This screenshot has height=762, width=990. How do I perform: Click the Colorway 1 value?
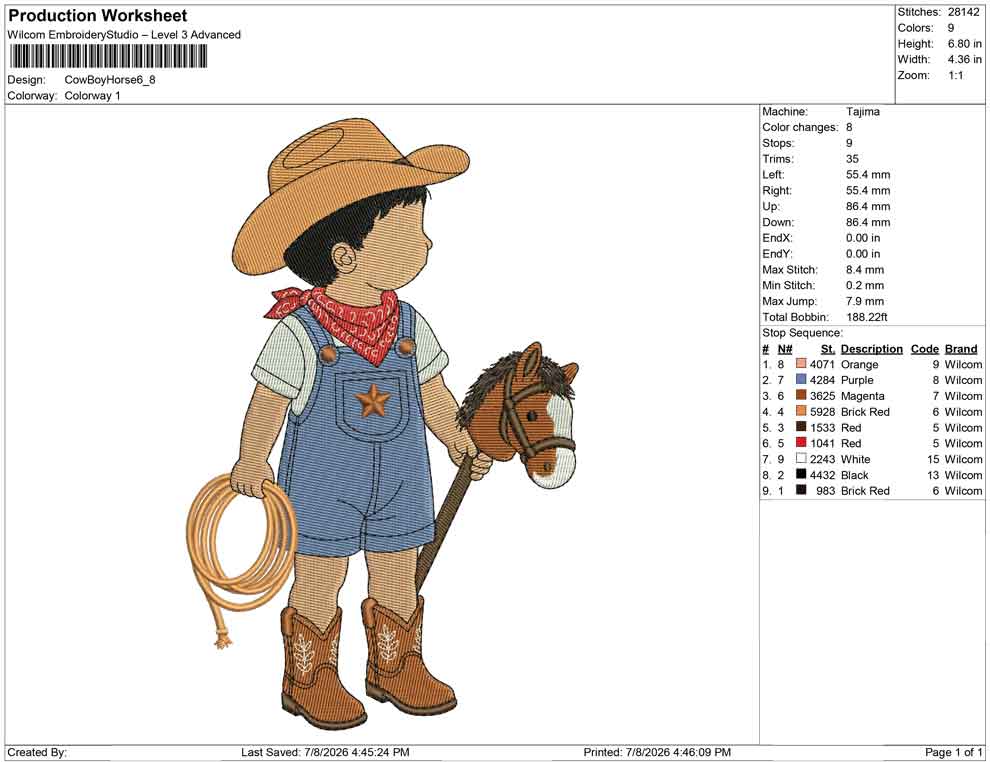92,96
